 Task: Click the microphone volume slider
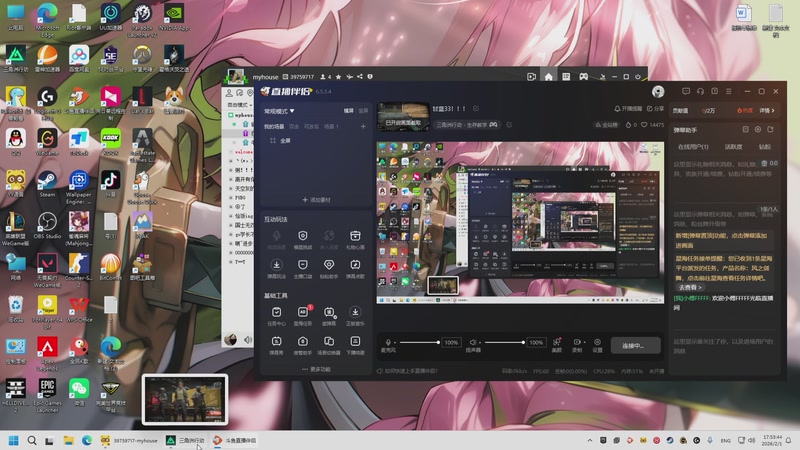(419, 342)
